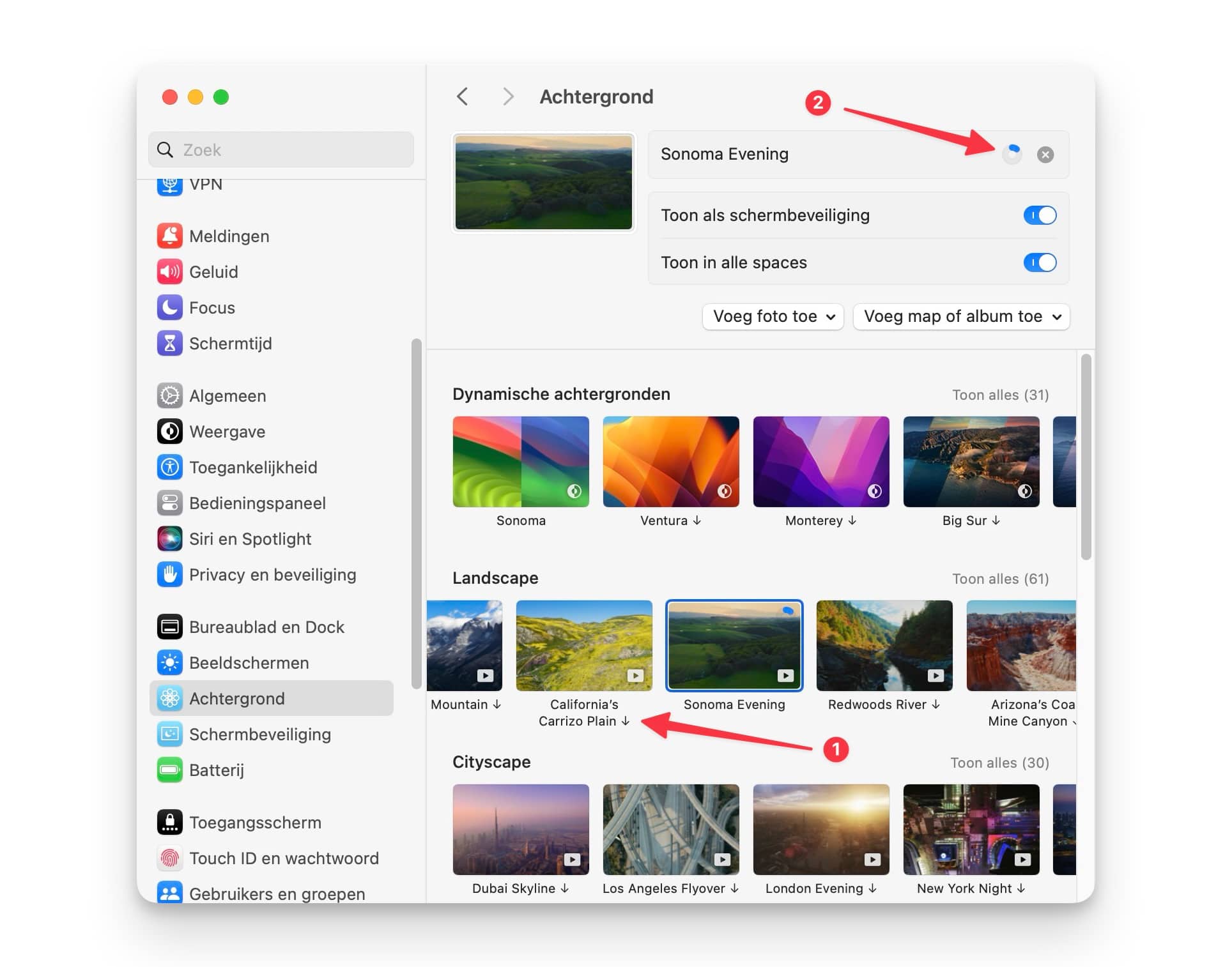Select the Siri en Spotlight icon
Viewport: 1232px width, 967px height.
169,539
